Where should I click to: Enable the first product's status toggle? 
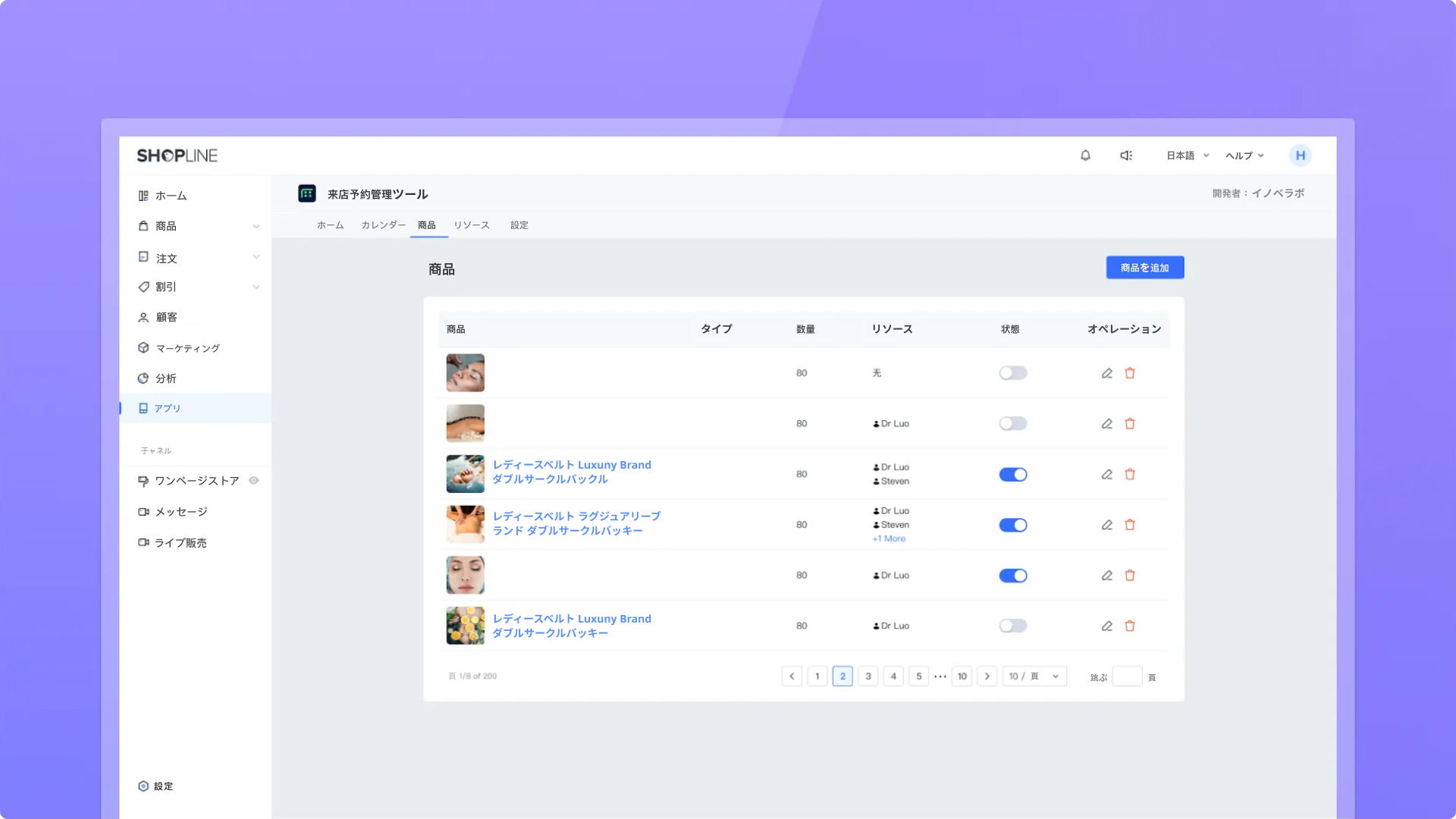(x=1012, y=373)
